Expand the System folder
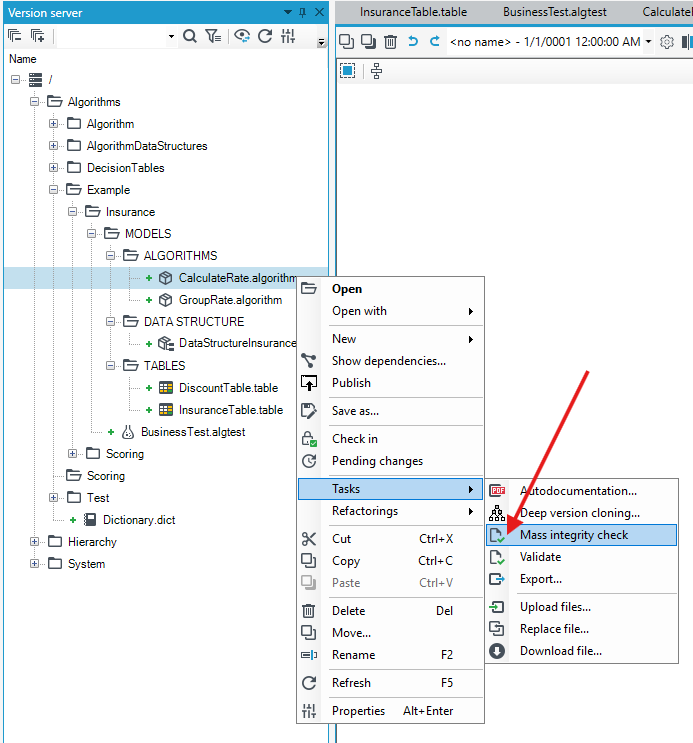693x743 pixels. (34, 563)
